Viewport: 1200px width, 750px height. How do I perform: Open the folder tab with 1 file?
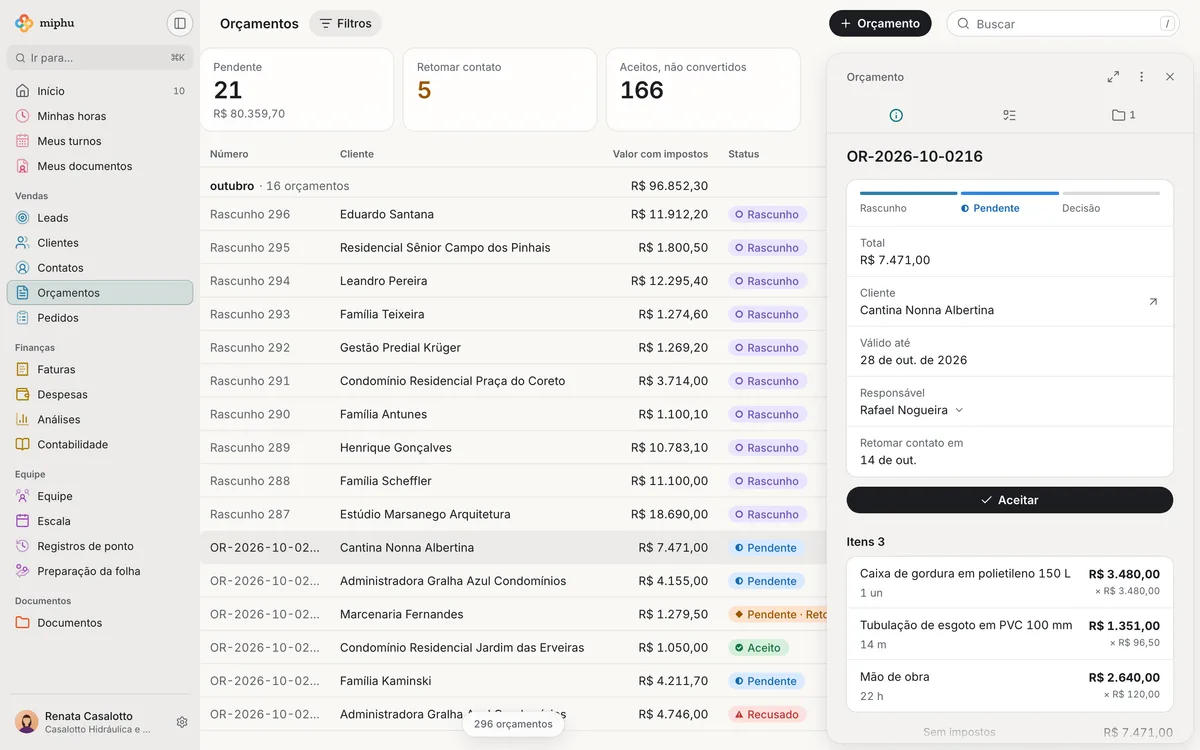pyautogui.click(x=1123, y=115)
